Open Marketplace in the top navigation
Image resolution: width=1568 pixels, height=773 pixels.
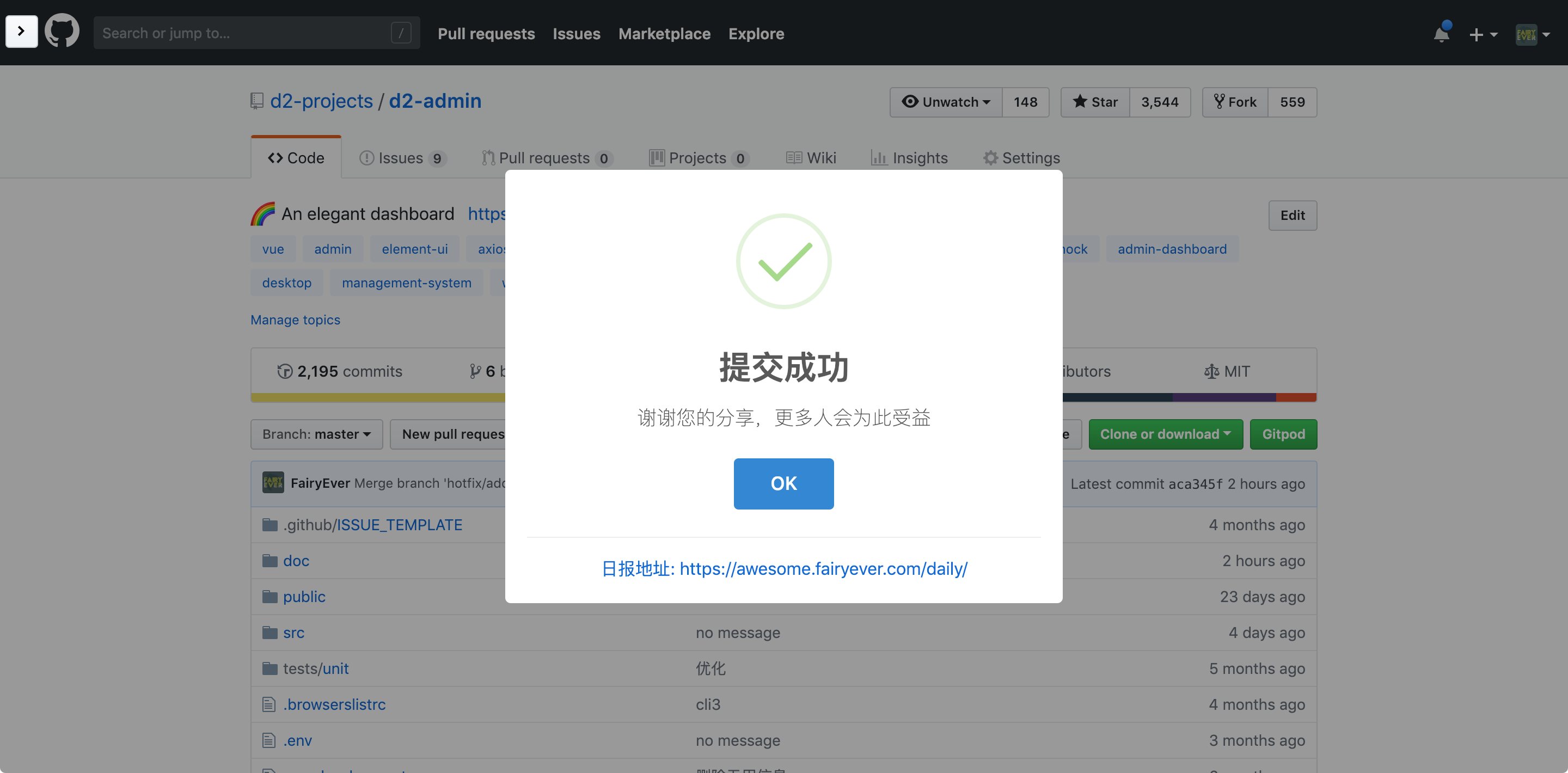pos(664,33)
